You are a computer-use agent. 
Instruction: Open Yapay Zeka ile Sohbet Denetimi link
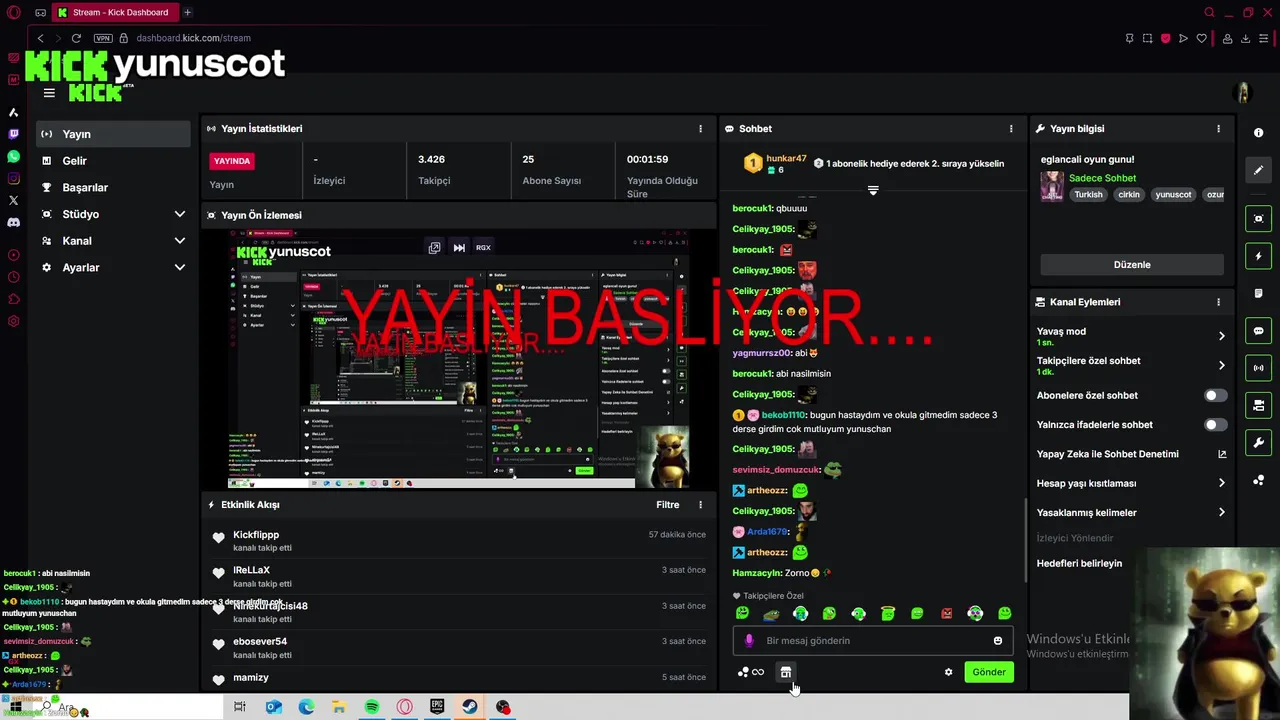click(1132, 454)
